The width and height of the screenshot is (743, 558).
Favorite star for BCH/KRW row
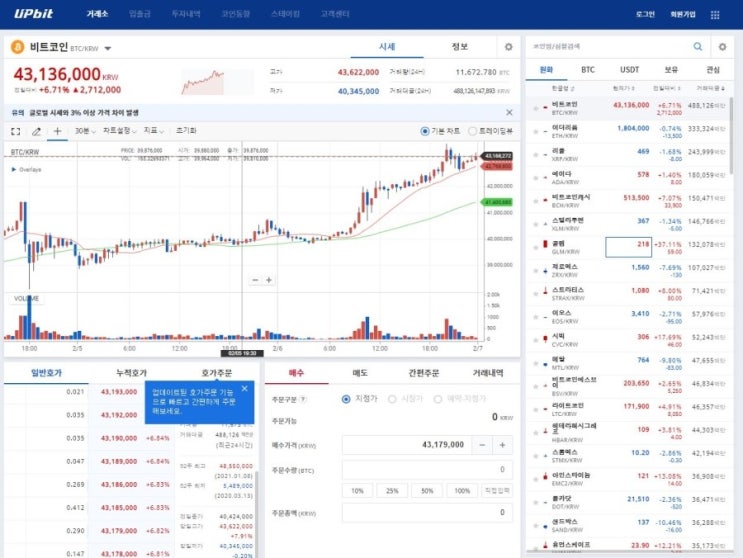point(536,201)
